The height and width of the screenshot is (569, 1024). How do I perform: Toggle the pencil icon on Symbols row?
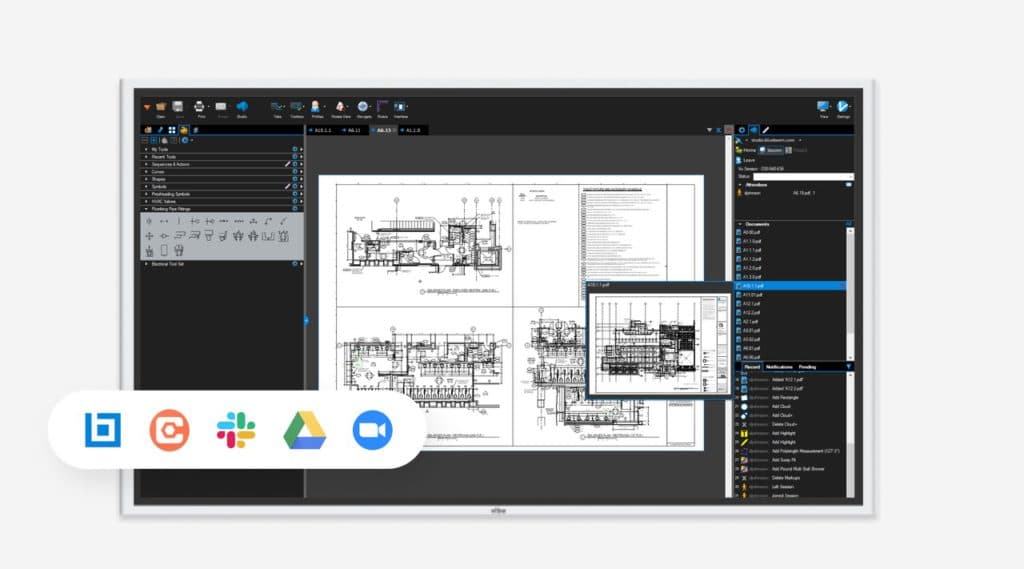(287, 186)
